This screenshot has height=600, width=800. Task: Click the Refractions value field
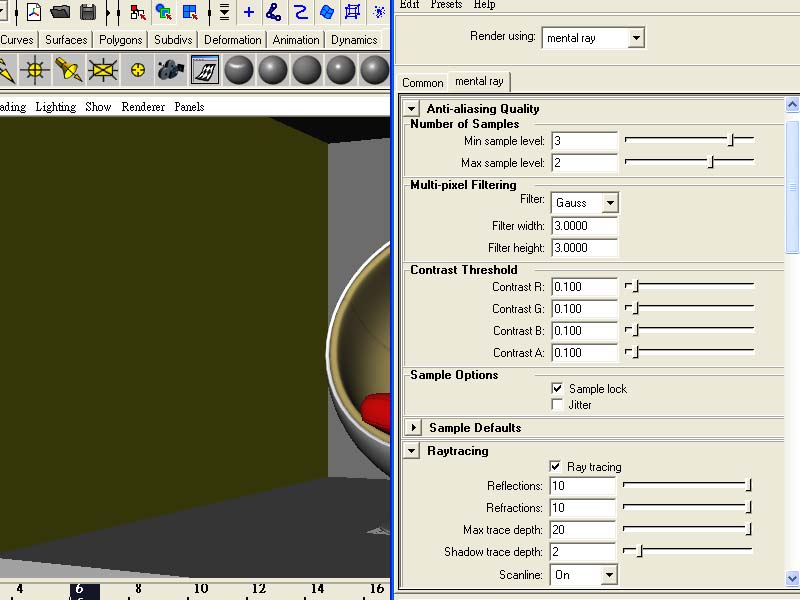(x=583, y=508)
